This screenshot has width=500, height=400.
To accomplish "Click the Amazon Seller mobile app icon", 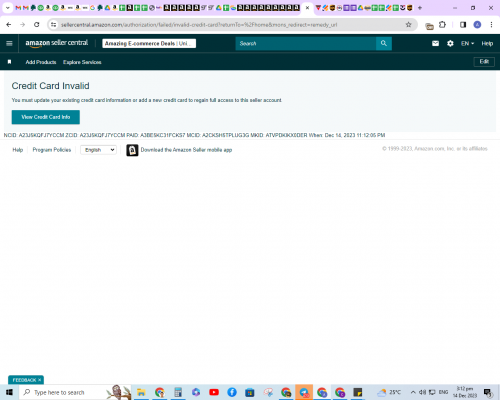I will (132, 150).
